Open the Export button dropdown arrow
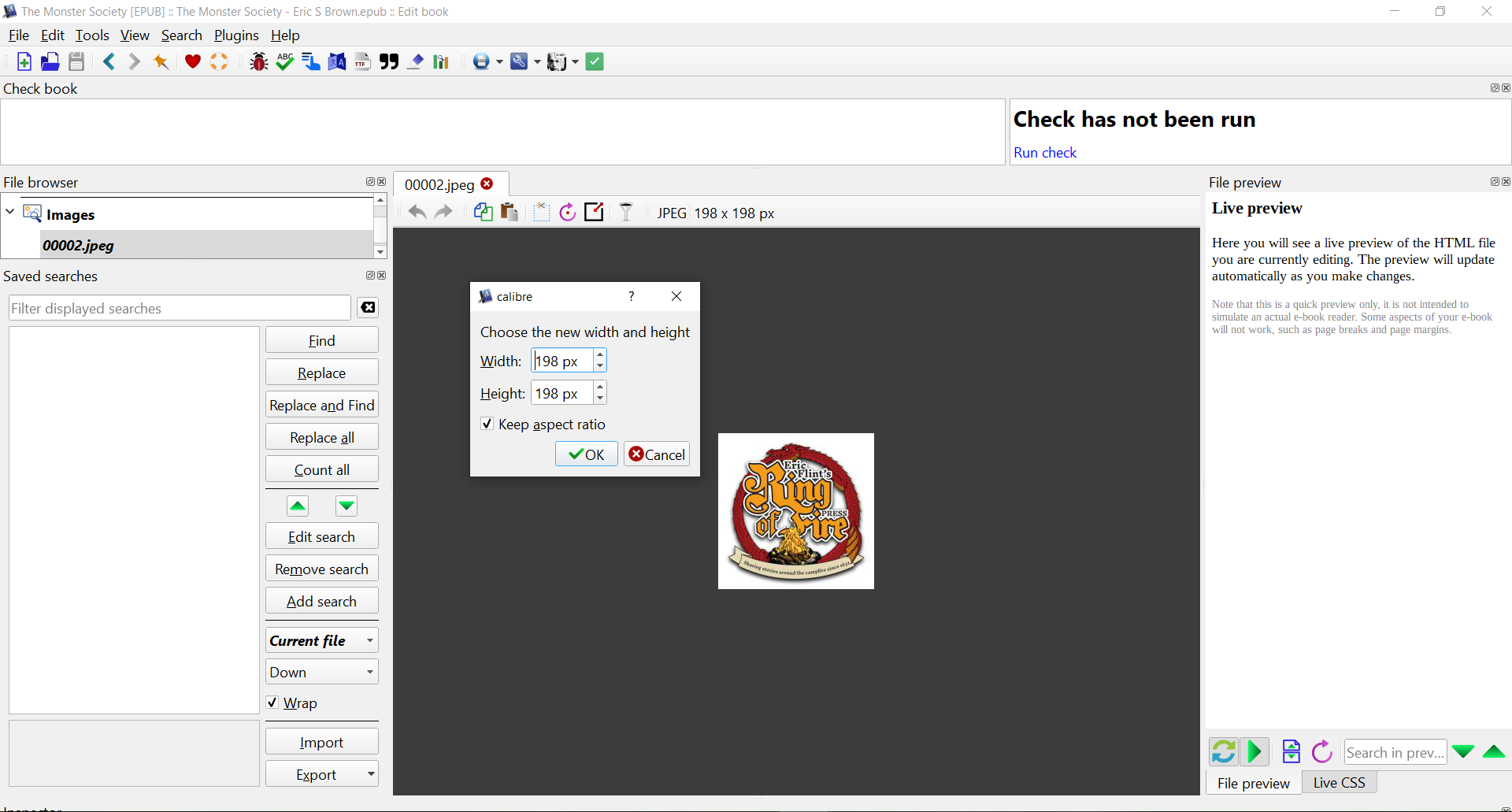 point(371,774)
